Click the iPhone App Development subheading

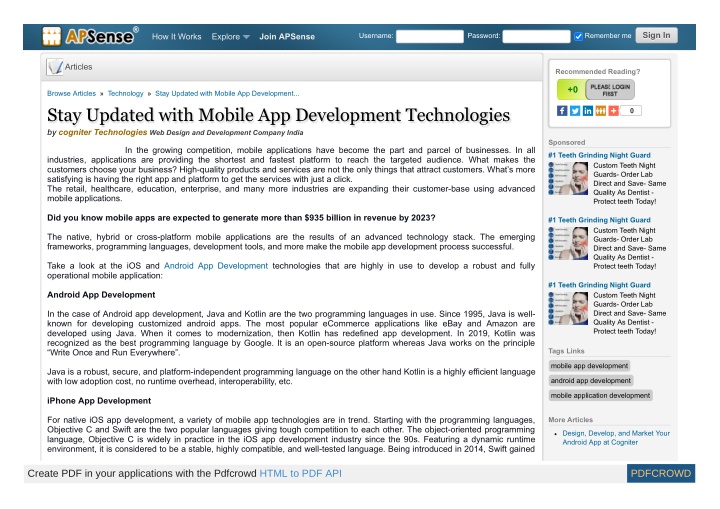(99, 401)
